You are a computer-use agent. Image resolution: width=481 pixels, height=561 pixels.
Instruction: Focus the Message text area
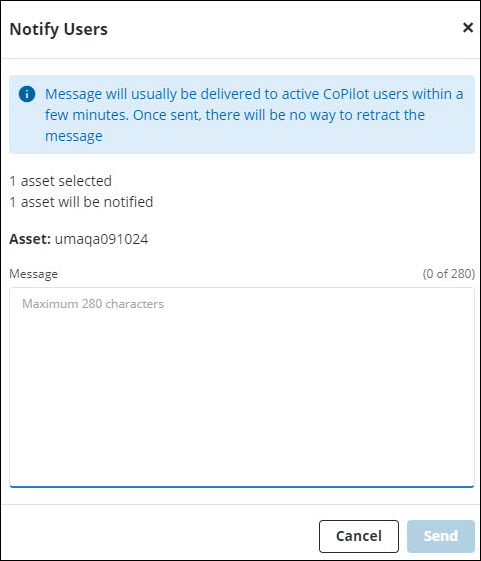click(x=242, y=387)
